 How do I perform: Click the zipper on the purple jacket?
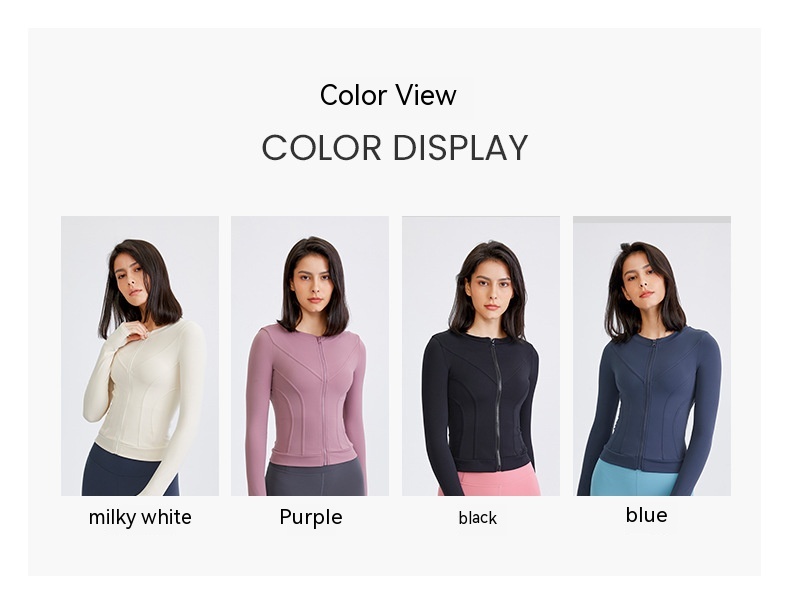click(323, 401)
